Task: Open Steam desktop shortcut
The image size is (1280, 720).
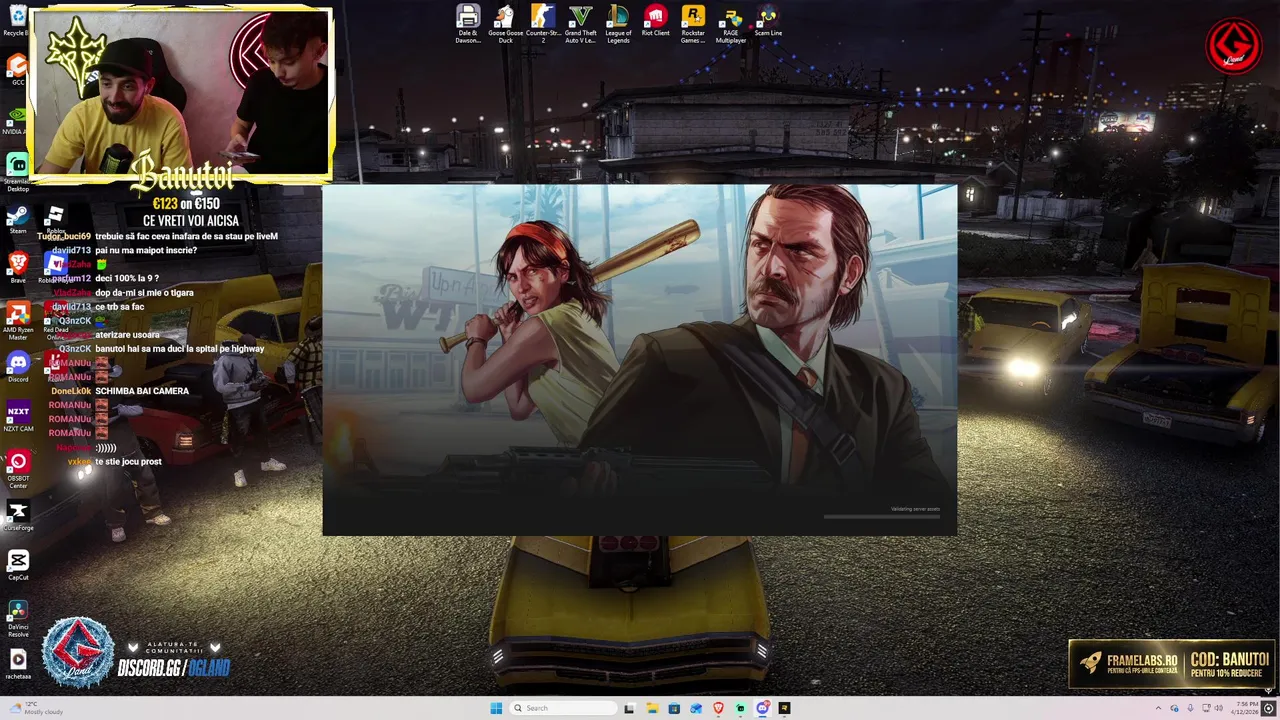Action: pos(17,220)
